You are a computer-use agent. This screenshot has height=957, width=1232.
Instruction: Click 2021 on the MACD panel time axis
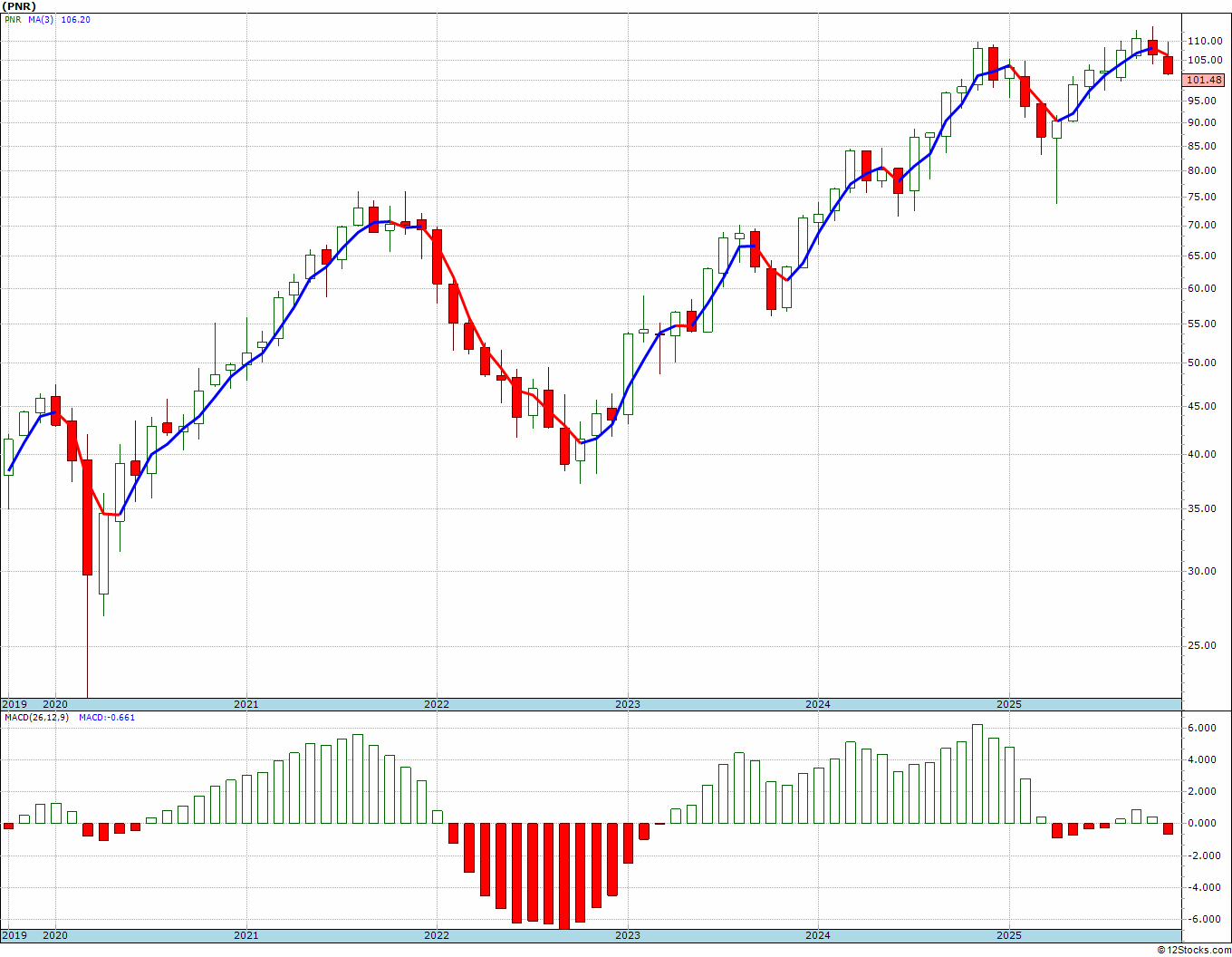pyautogui.click(x=245, y=935)
